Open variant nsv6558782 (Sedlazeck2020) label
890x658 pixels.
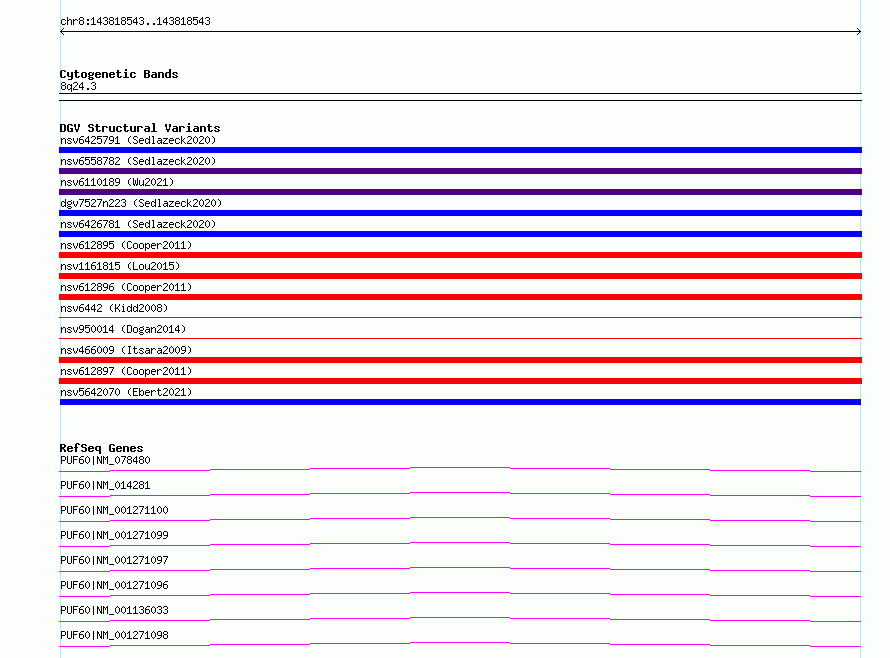point(138,161)
